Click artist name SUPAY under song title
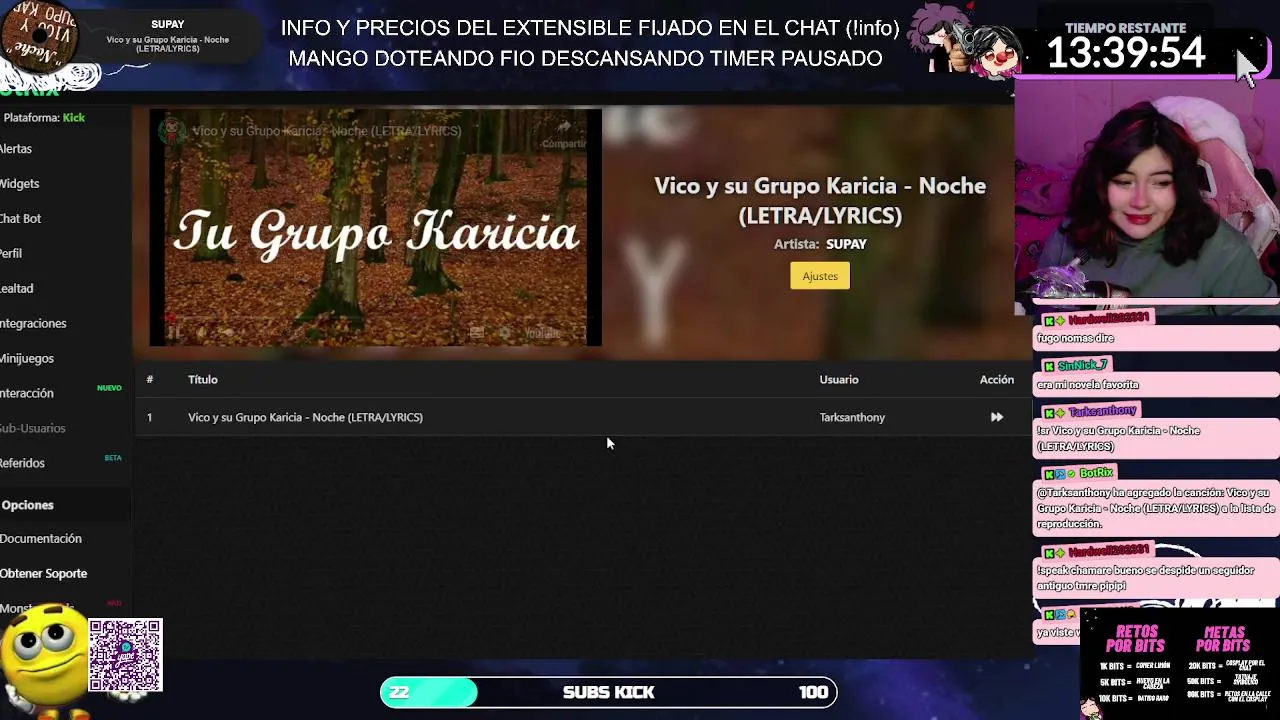Viewport: 1280px width, 720px height. pos(846,244)
